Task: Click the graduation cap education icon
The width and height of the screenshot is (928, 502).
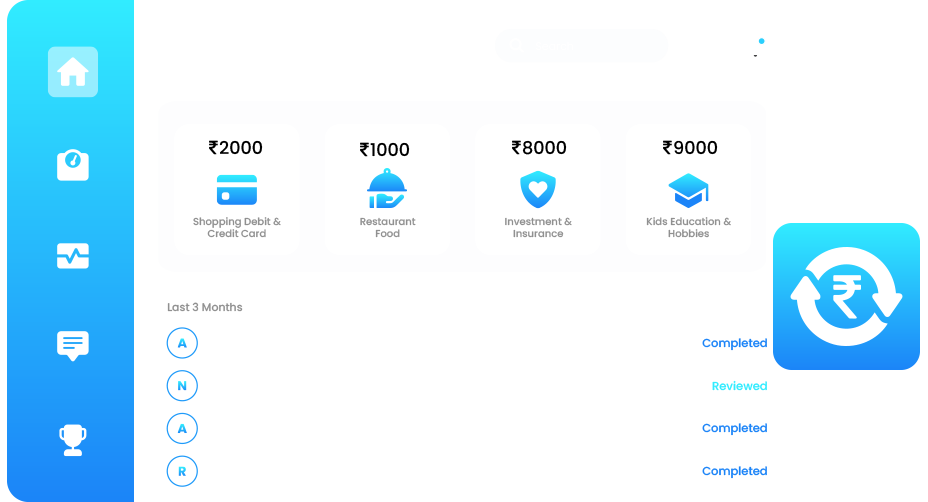Action: (688, 189)
